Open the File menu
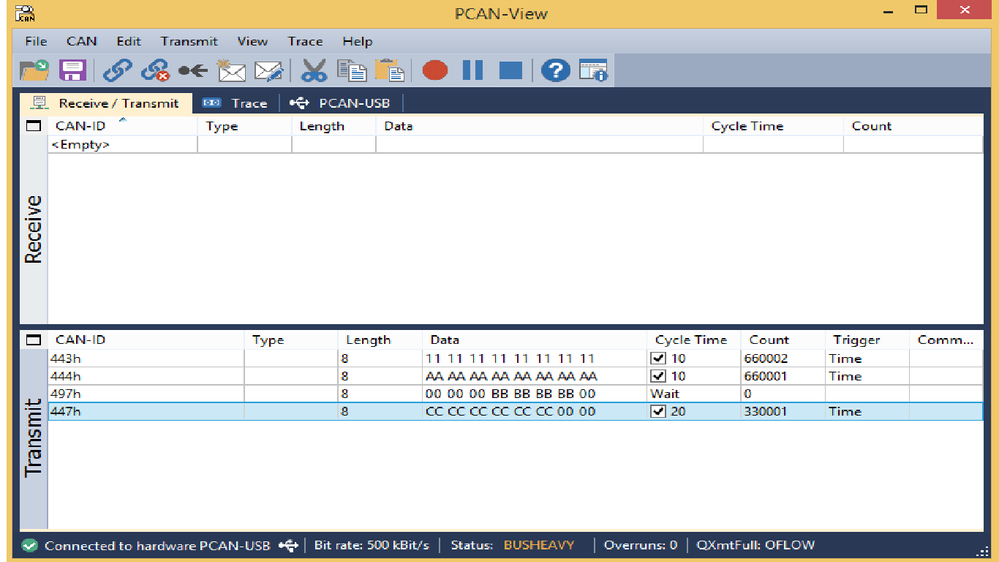The width and height of the screenshot is (999, 562). point(36,41)
